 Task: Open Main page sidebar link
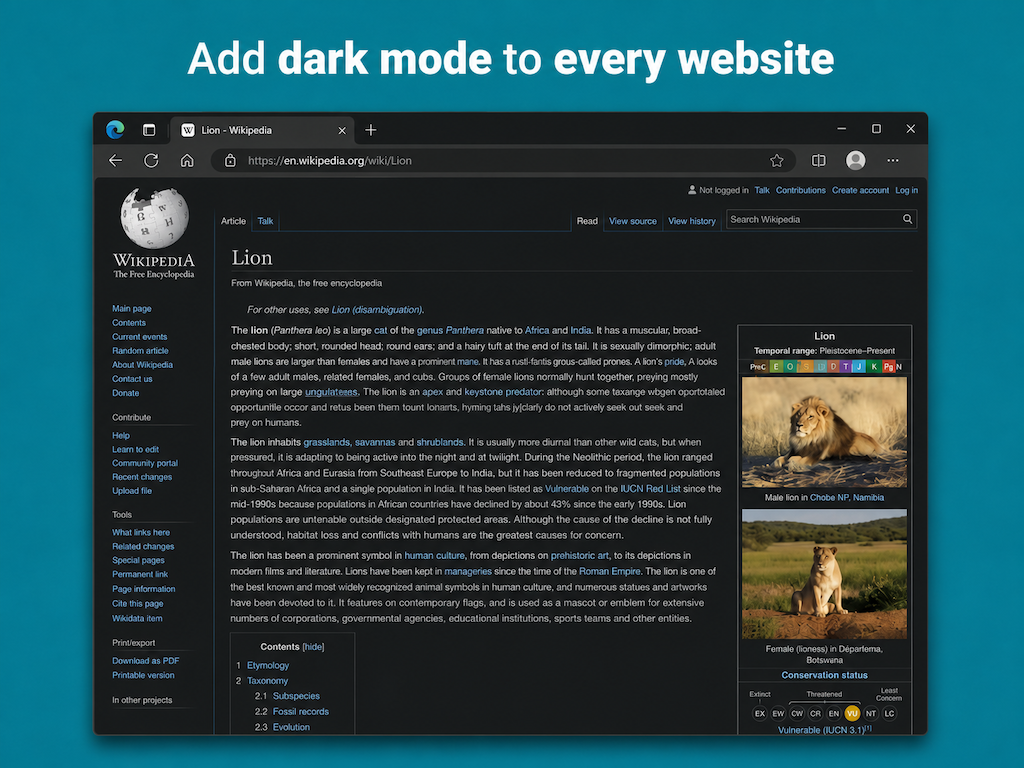click(132, 309)
